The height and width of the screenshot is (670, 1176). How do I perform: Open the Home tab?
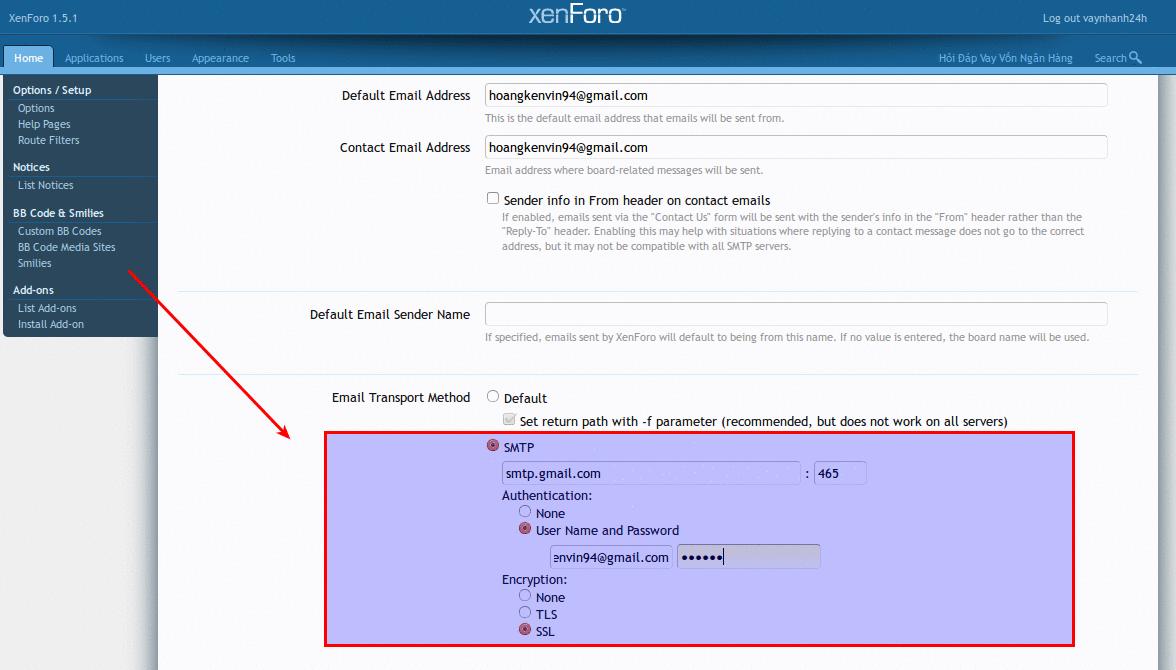coord(28,58)
